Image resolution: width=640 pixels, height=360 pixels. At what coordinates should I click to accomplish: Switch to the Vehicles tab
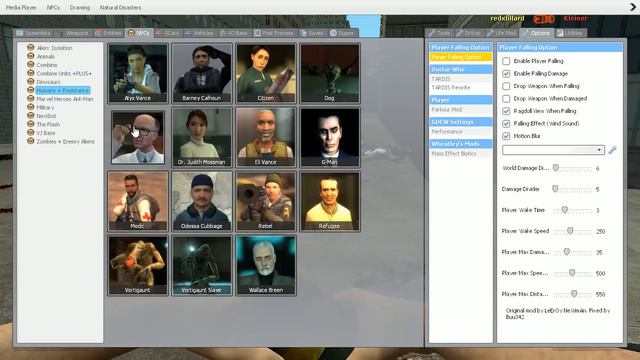point(200,33)
